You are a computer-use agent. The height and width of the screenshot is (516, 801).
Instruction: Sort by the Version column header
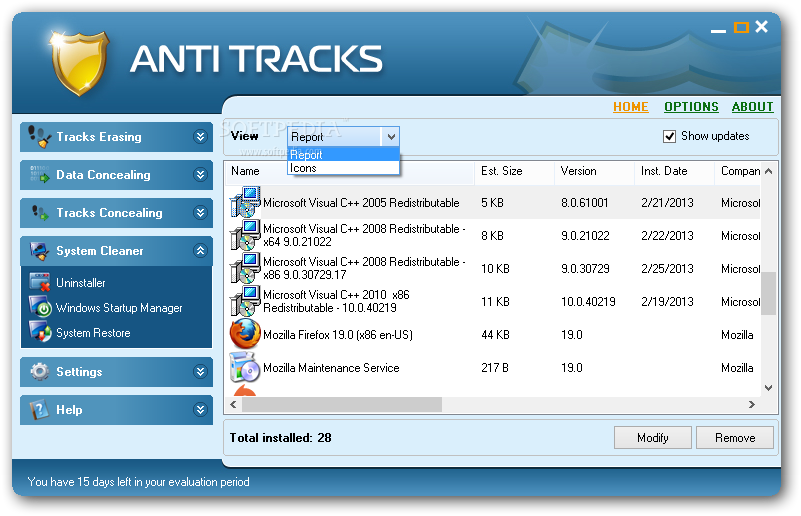tap(595, 171)
